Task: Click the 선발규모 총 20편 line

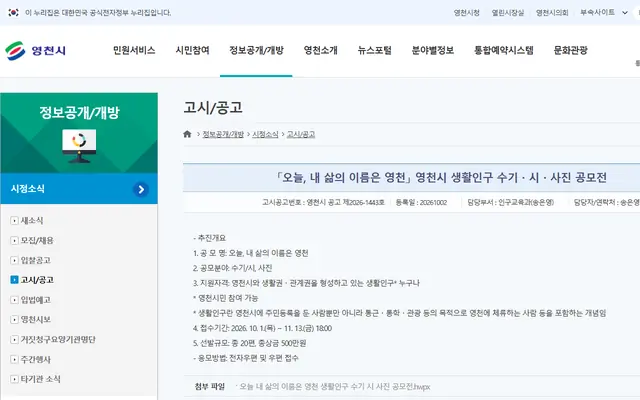Action: [x=250, y=343]
